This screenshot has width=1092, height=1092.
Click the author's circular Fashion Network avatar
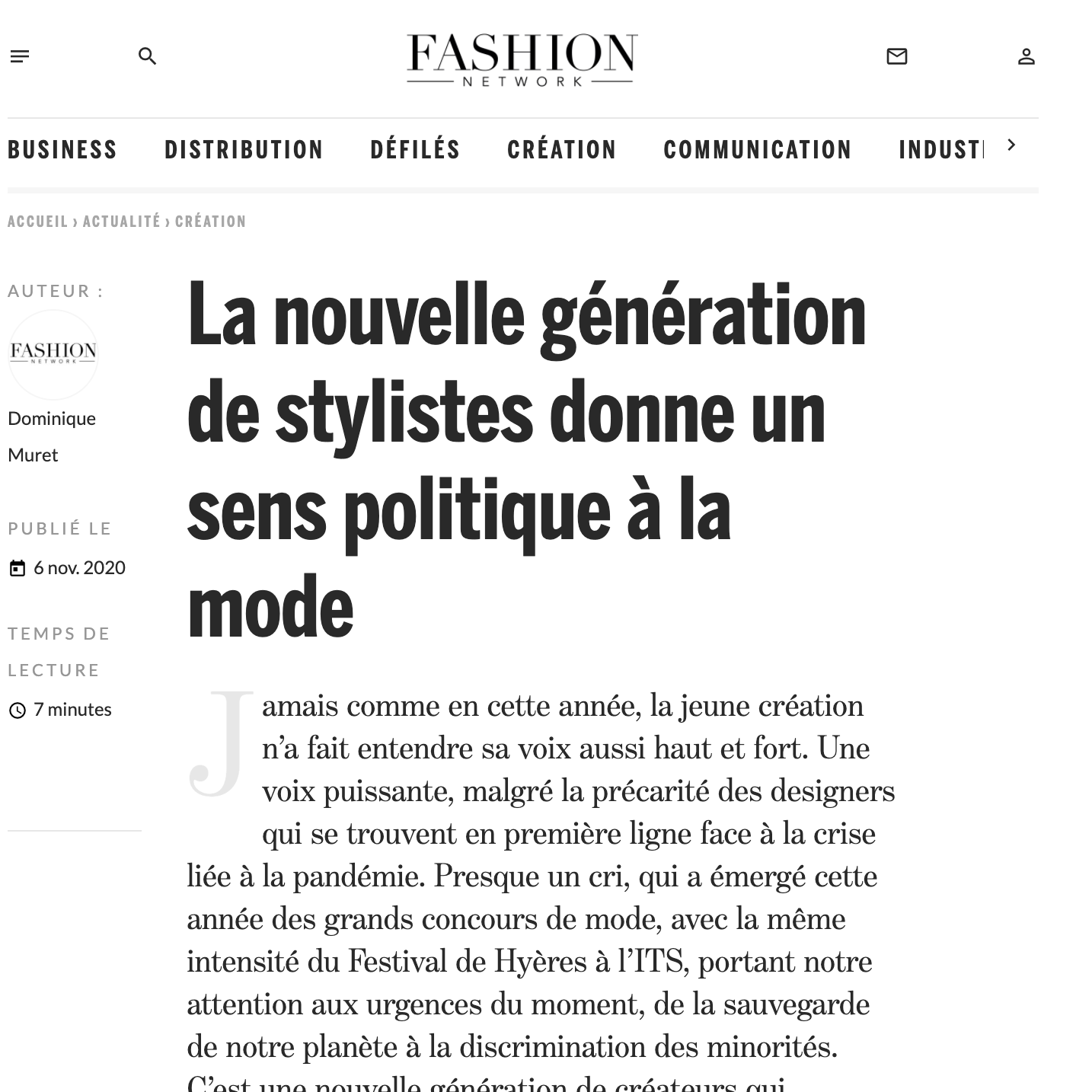(x=53, y=354)
